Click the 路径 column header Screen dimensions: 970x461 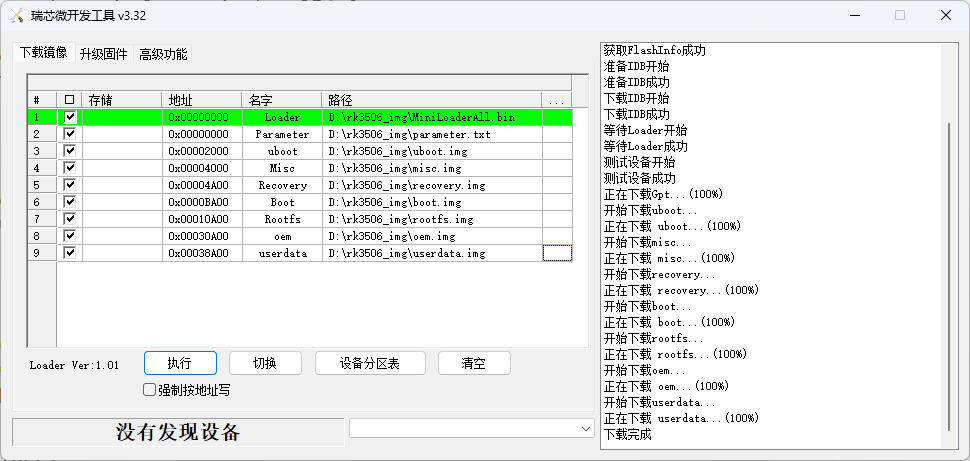[432, 100]
